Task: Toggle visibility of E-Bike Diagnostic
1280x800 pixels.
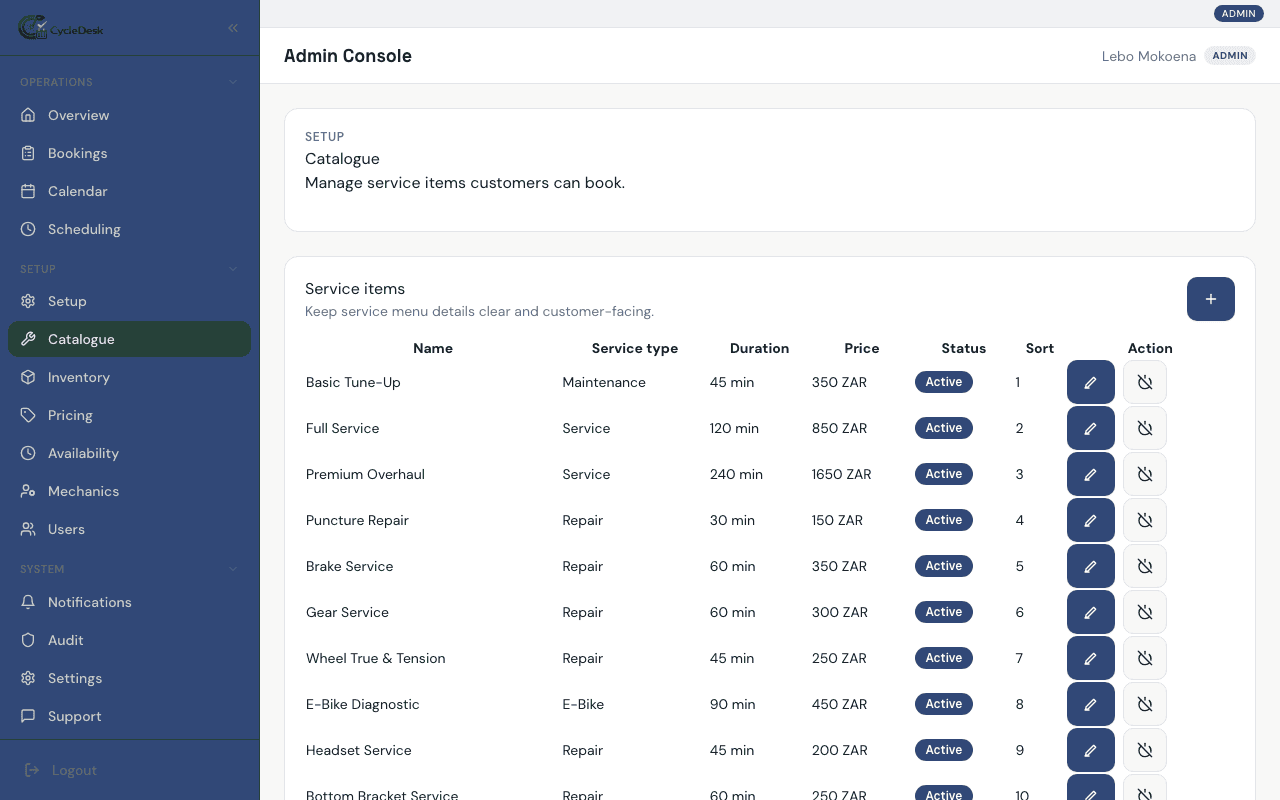Action: (1144, 704)
